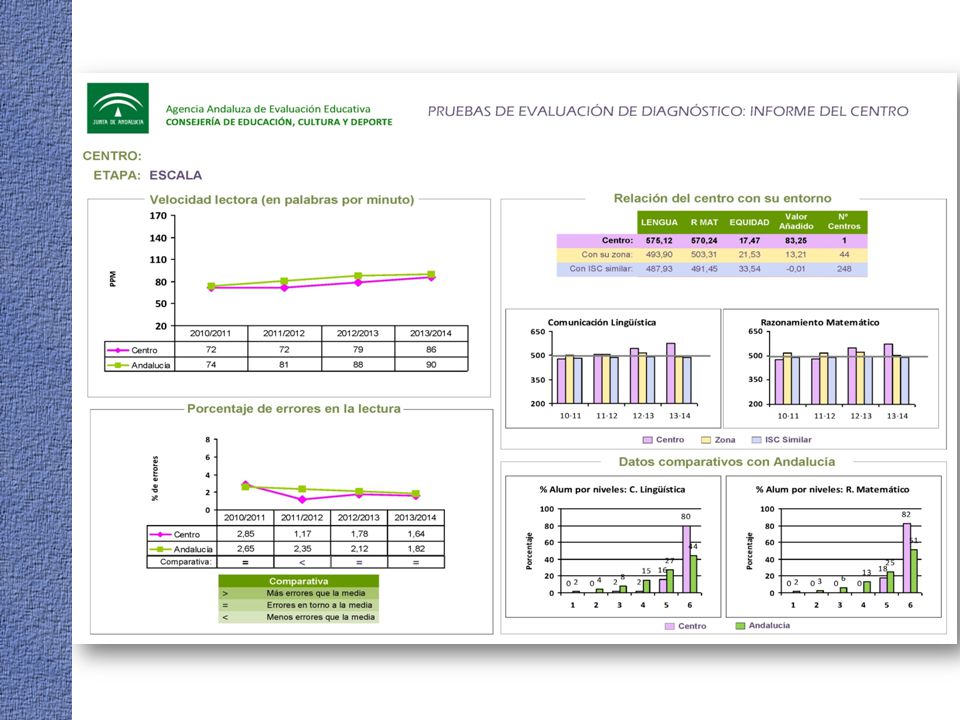Select Más errores que la media legend row
The image size is (960, 720).
pyautogui.click(x=299, y=593)
